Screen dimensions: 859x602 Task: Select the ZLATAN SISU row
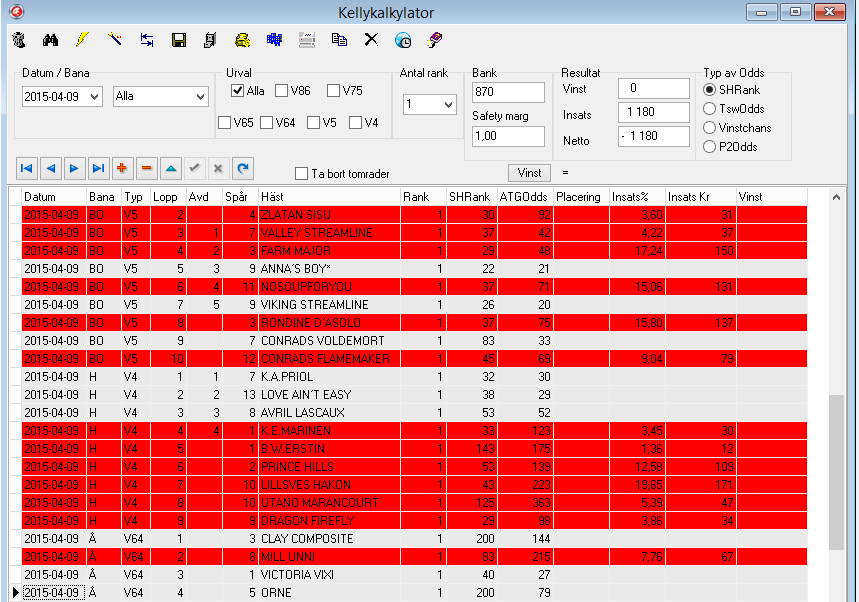click(415, 215)
